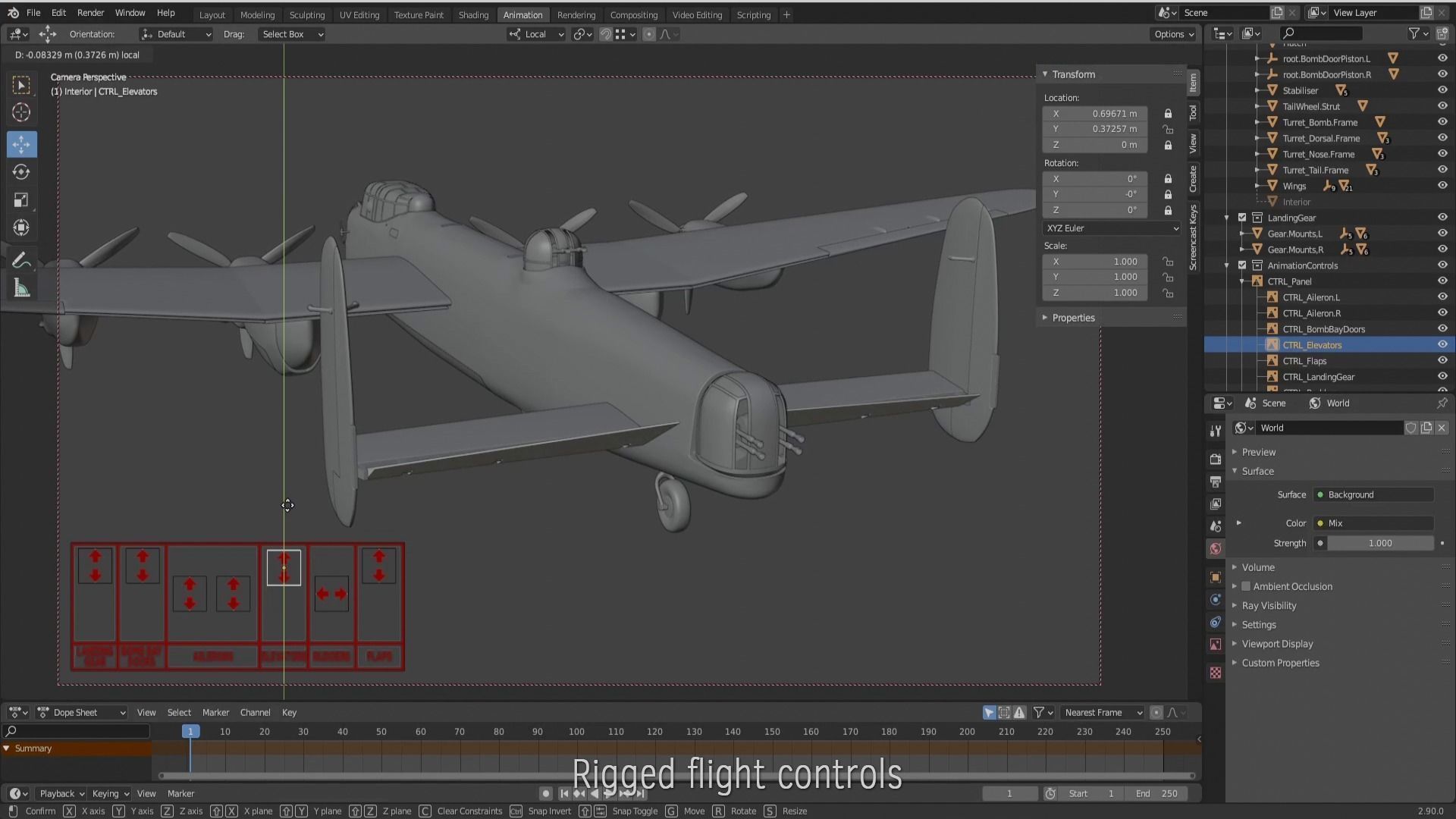Hide CTRL_Elevators with its eye icon
1456x819 pixels.
pos(1442,345)
